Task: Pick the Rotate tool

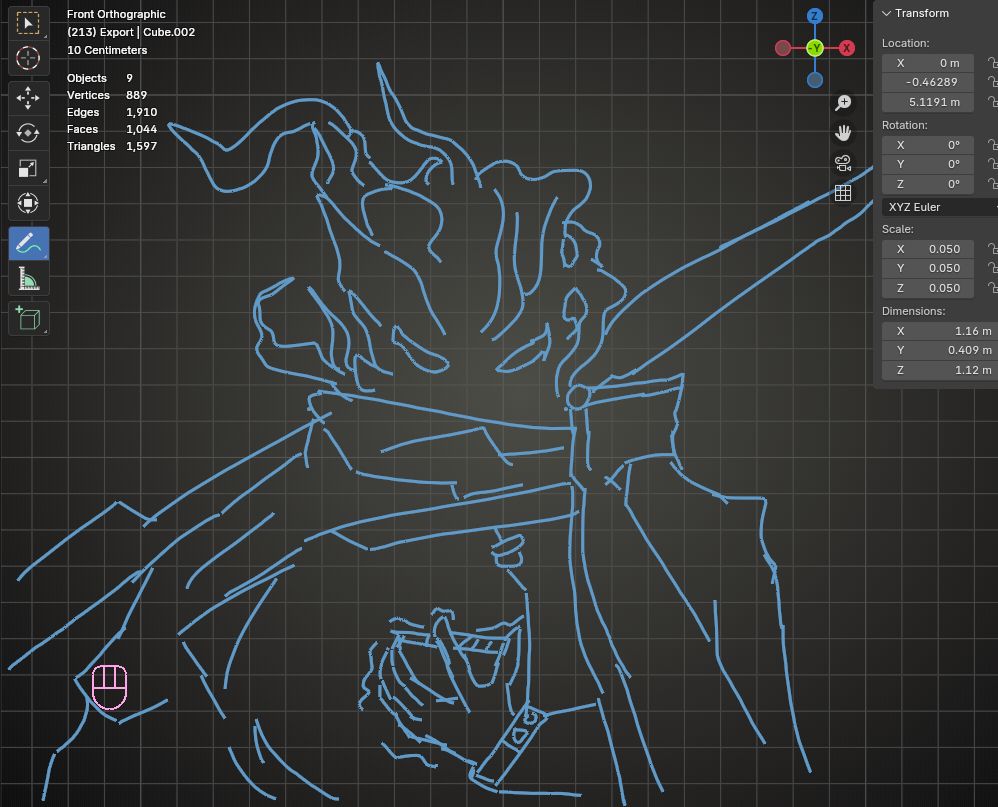Action: (28, 133)
